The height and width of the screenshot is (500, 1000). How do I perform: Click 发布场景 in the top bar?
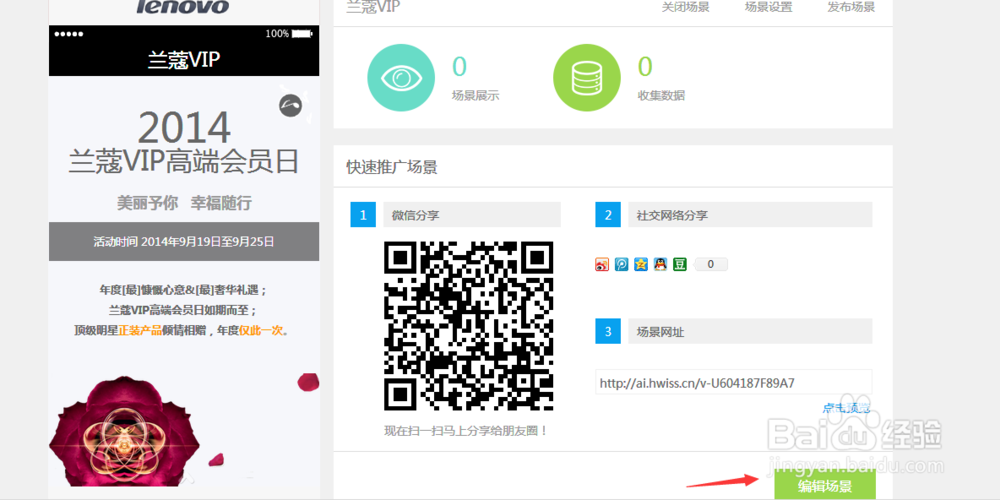tap(851, 7)
